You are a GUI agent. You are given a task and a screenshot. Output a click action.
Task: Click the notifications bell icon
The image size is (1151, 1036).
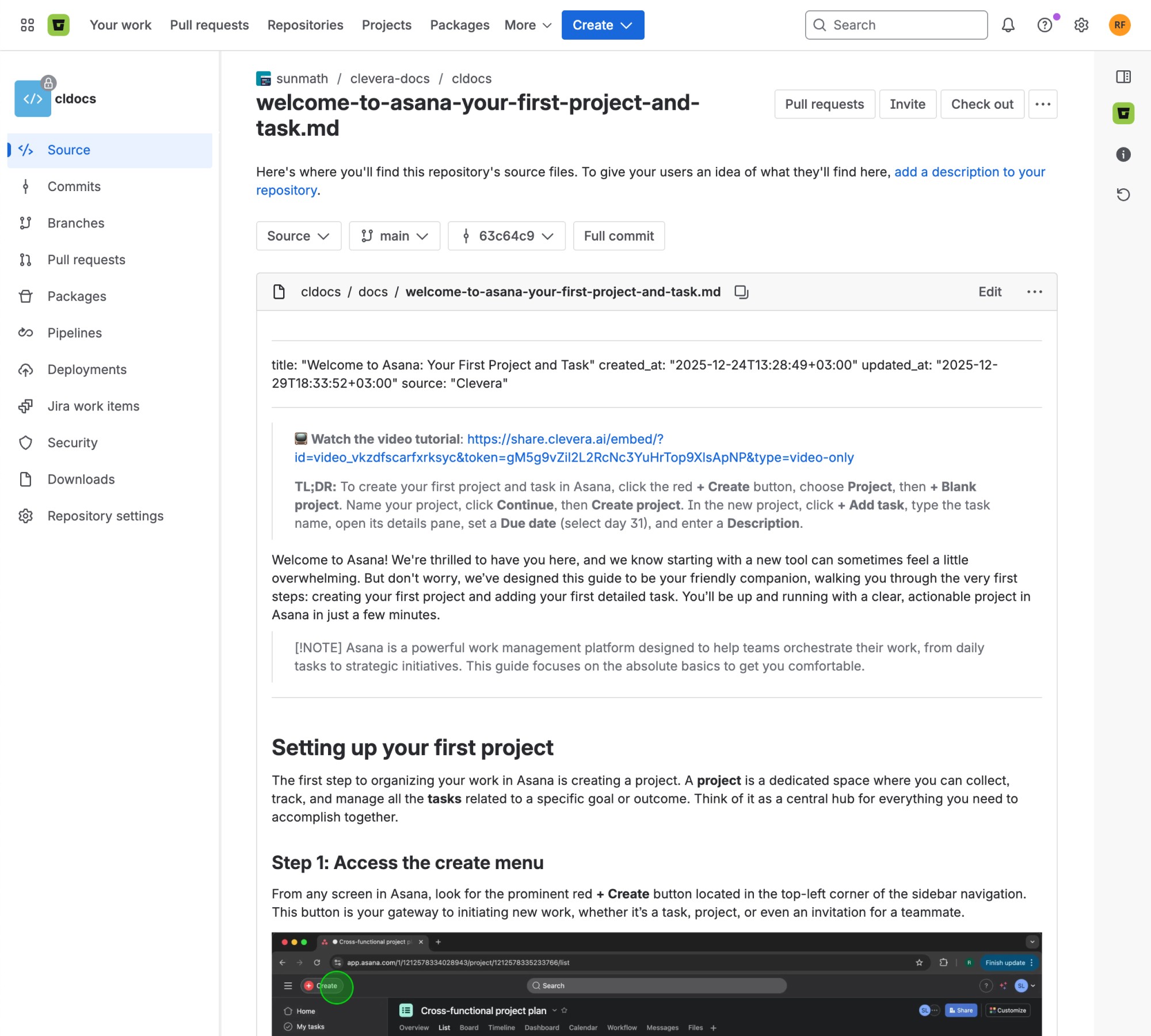1008,25
